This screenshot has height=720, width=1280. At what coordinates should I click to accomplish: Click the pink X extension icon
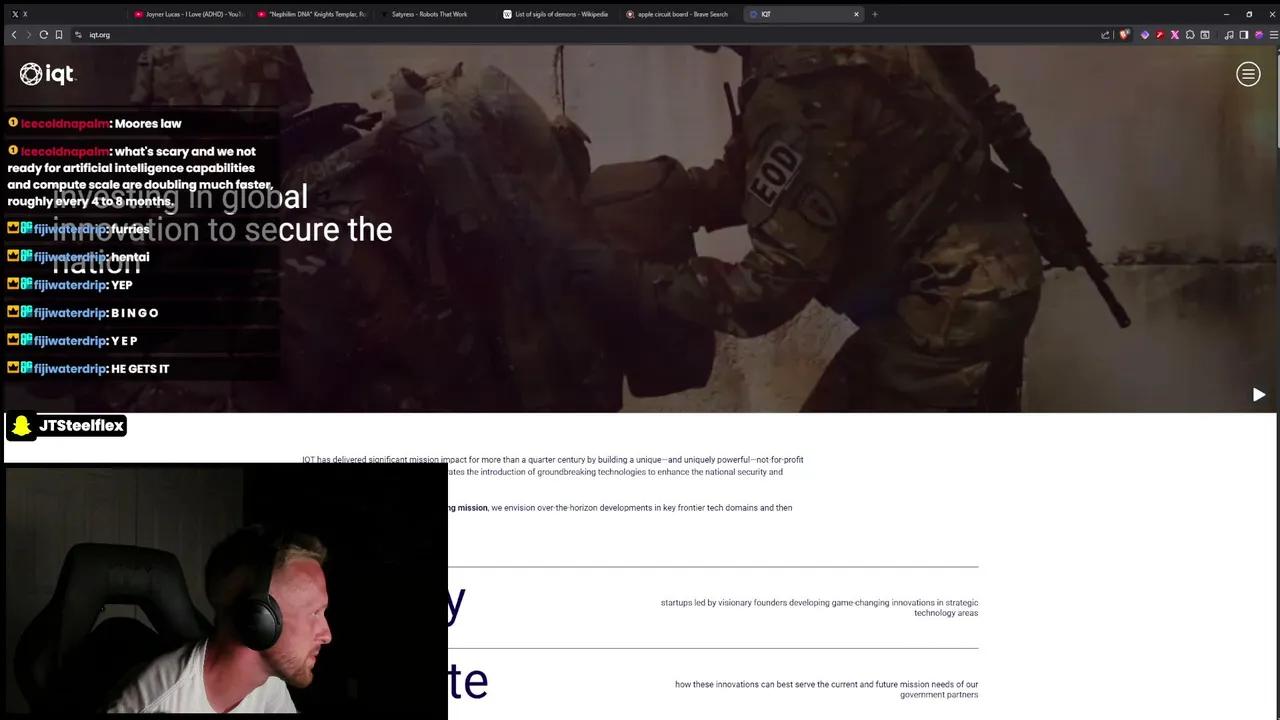[1175, 35]
